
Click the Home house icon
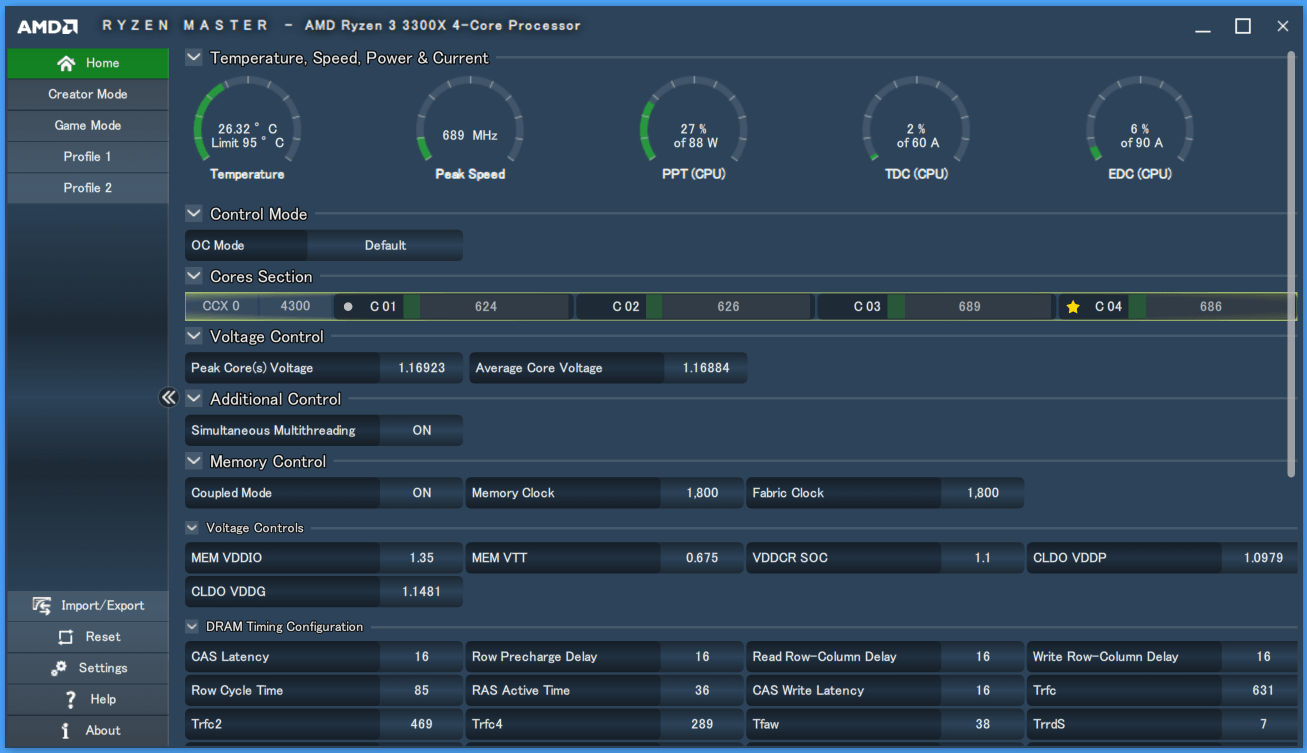(x=66, y=63)
